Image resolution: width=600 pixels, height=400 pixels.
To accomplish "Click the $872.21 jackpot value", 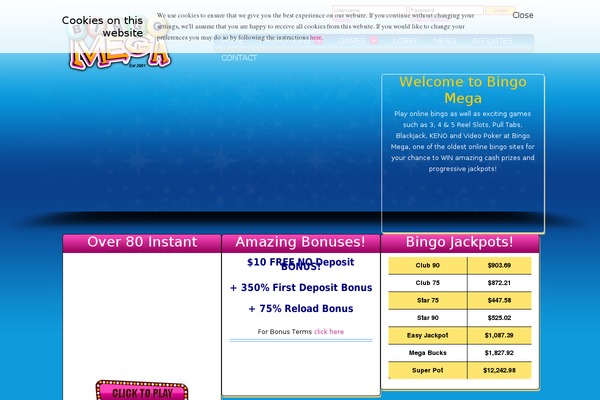I will pos(499,283).
